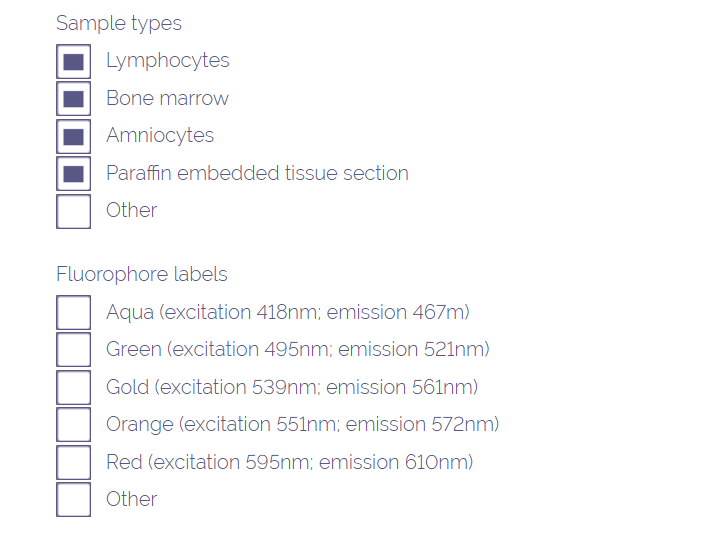The height and width of the screenshot is (552, 702).
Task: Click the Amniocytes label text
Action: pyautogui.click(x=160, y=135)
